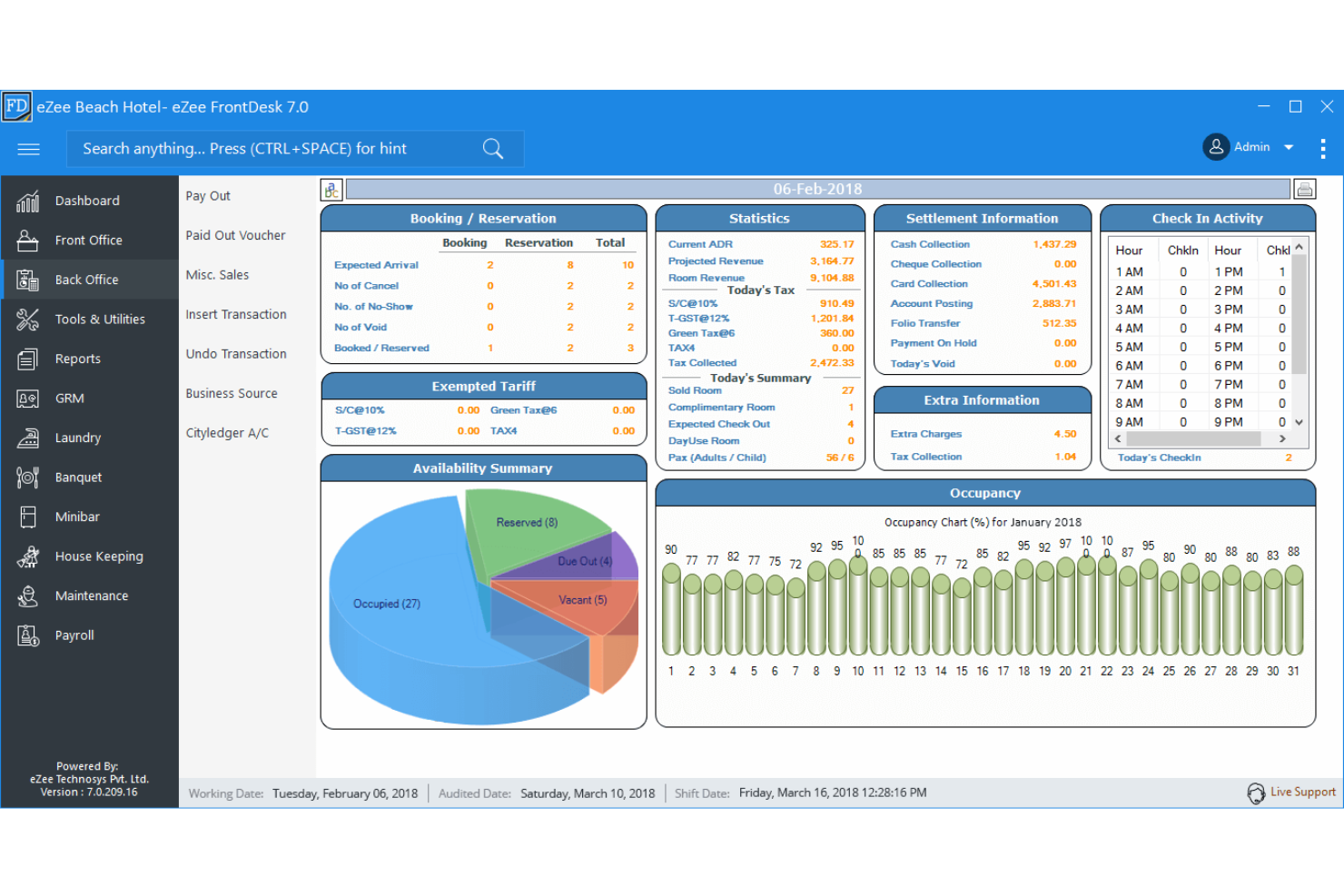Click the Due Out (4) pie slice
This screenshot has height=896, width=1344.
click(585, 561)
